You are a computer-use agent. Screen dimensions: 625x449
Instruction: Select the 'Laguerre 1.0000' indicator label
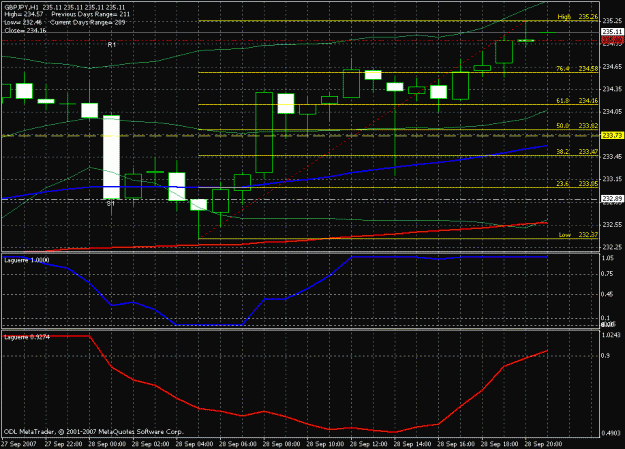pos(27,260)
